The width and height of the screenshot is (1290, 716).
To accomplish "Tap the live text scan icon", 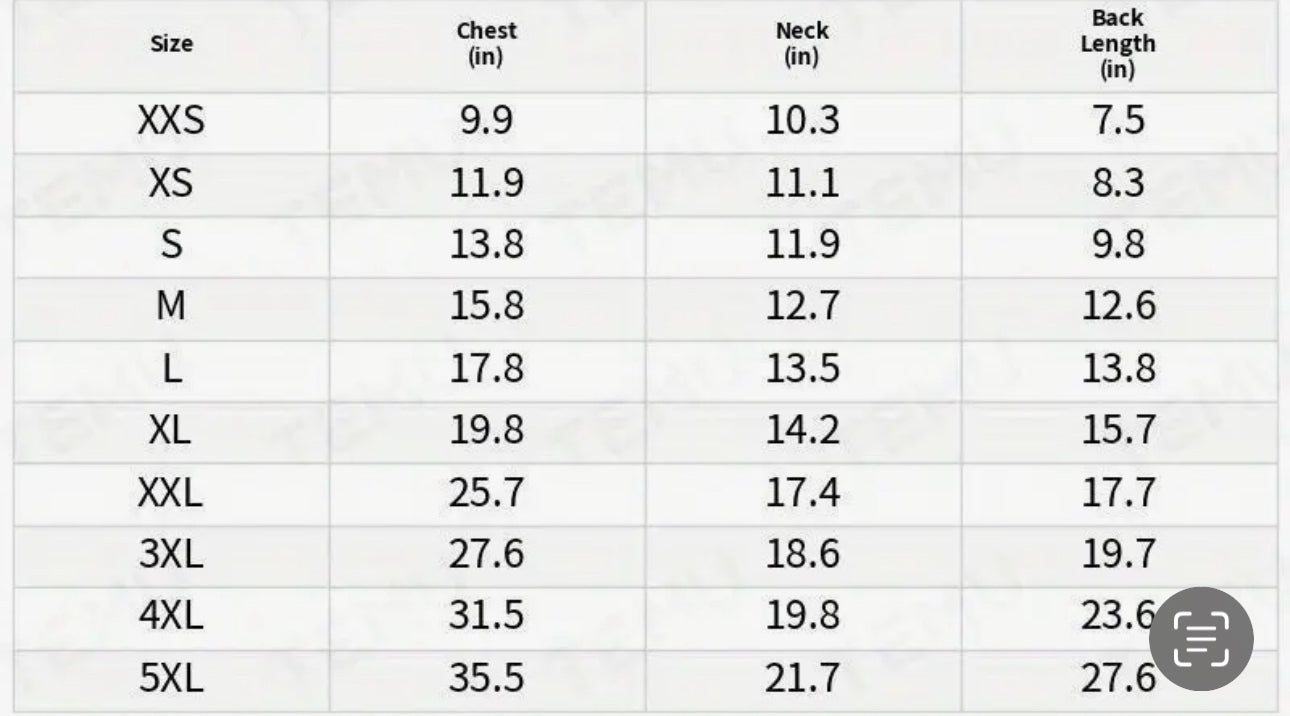I will (1200, 638).
